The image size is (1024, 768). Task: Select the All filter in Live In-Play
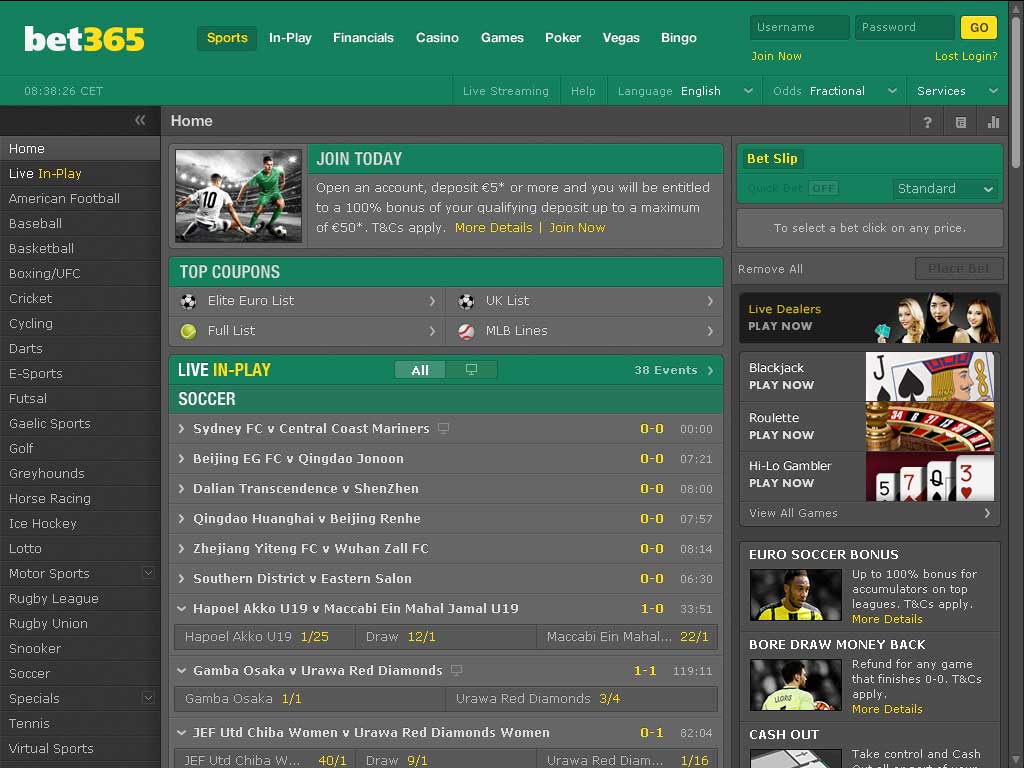(x=420, y=370)
